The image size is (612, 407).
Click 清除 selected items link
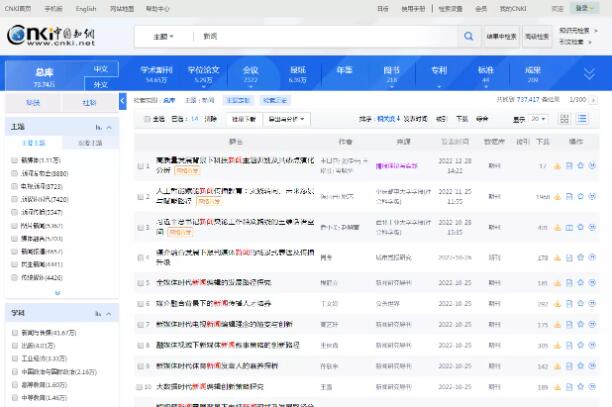[210, 119]
